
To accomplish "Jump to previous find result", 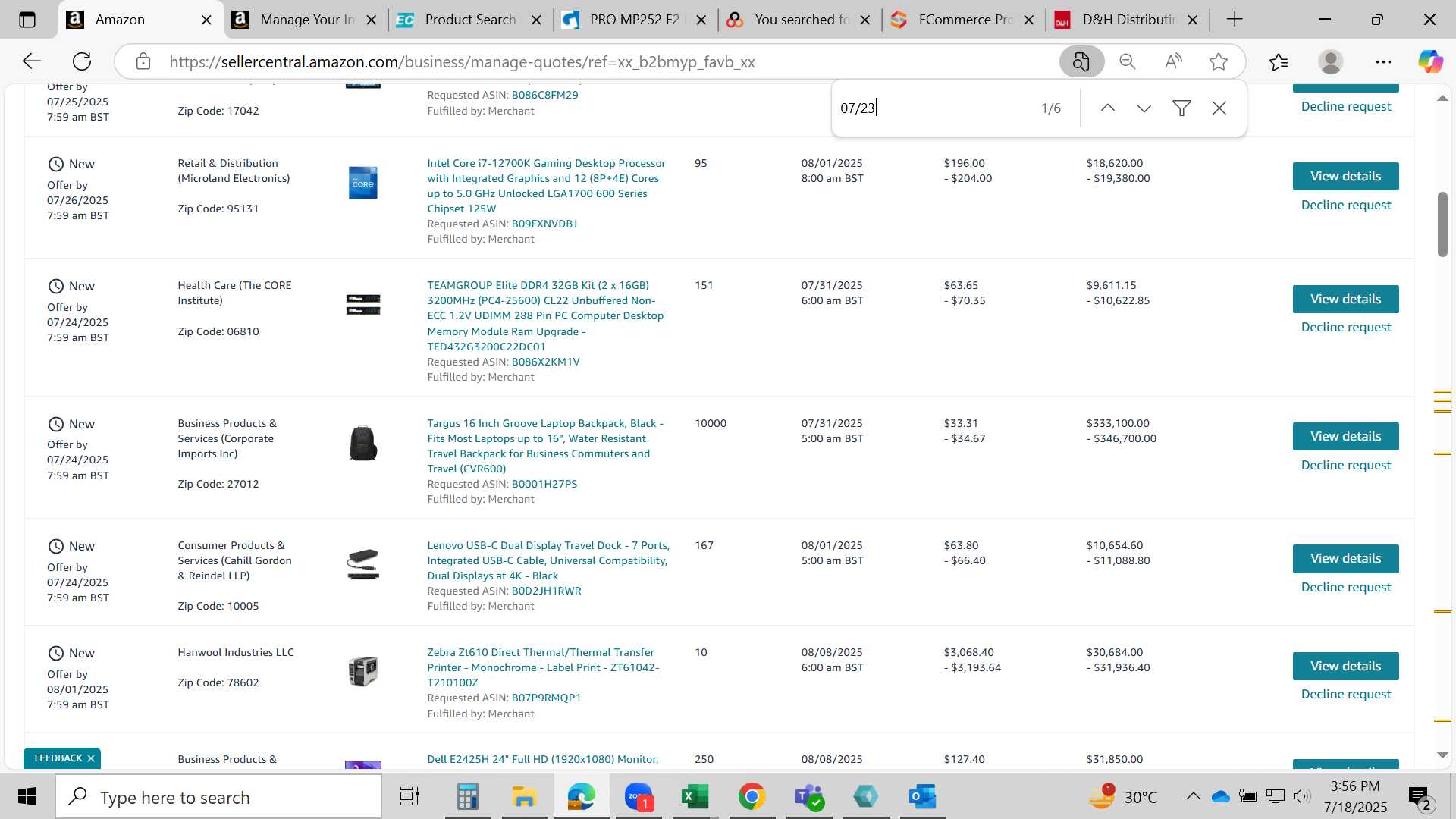I will coord(1108,108).
